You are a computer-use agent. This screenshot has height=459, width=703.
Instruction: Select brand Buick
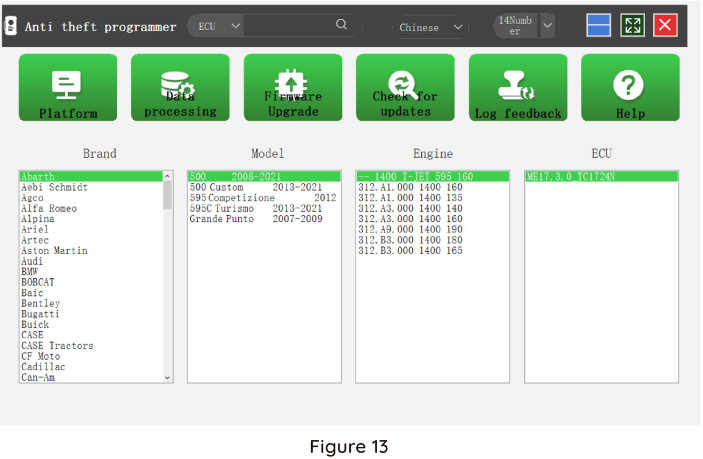[x=91, y=324]
